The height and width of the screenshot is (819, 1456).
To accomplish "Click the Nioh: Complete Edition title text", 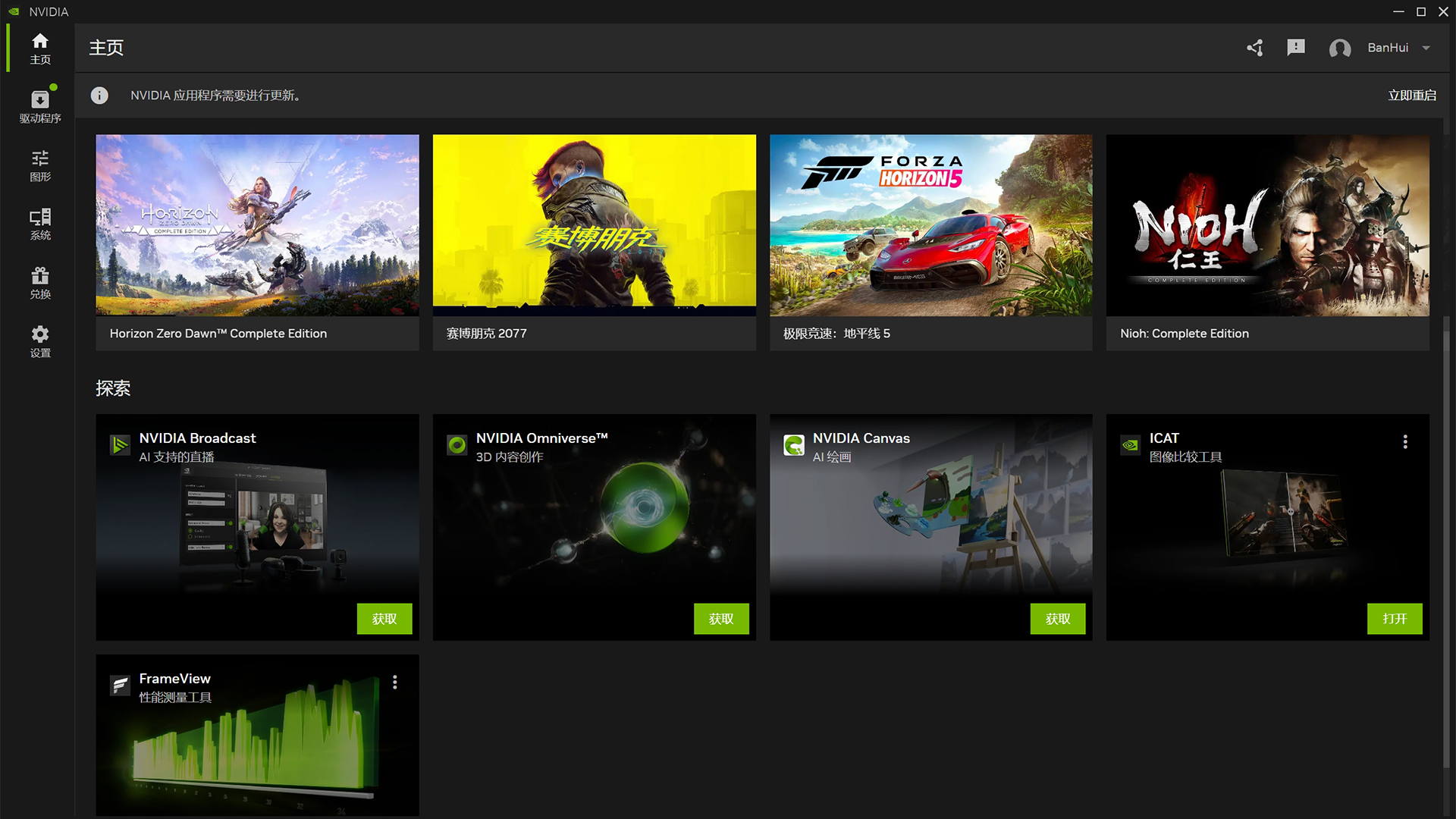I will pos(1185,334).
